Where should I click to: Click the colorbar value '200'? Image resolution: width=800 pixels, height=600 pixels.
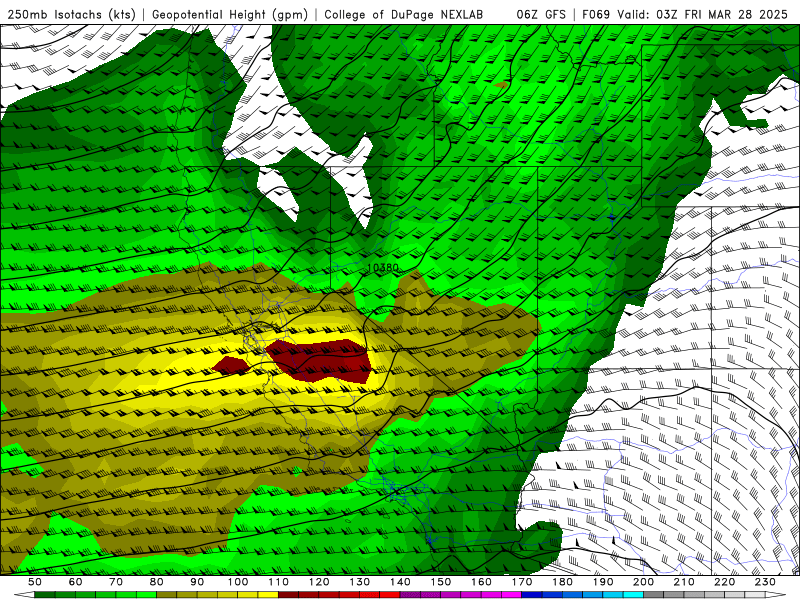click(643, 582)
